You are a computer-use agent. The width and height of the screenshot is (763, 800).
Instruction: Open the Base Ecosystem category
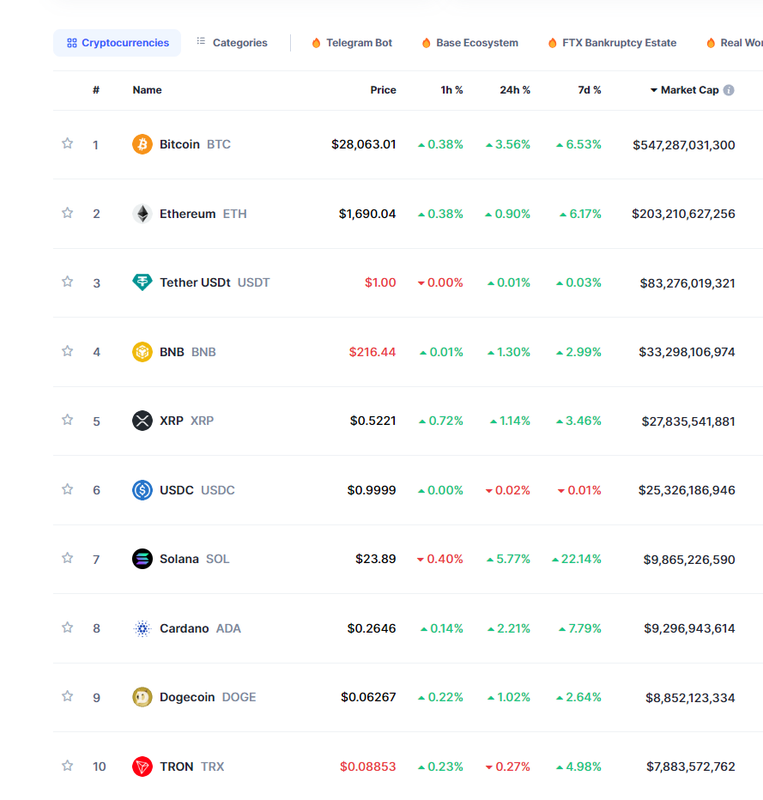coord(470,43)
